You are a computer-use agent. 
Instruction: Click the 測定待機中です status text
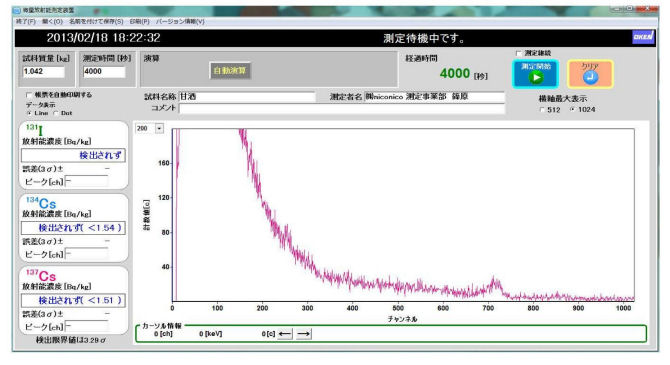point(423,38)
